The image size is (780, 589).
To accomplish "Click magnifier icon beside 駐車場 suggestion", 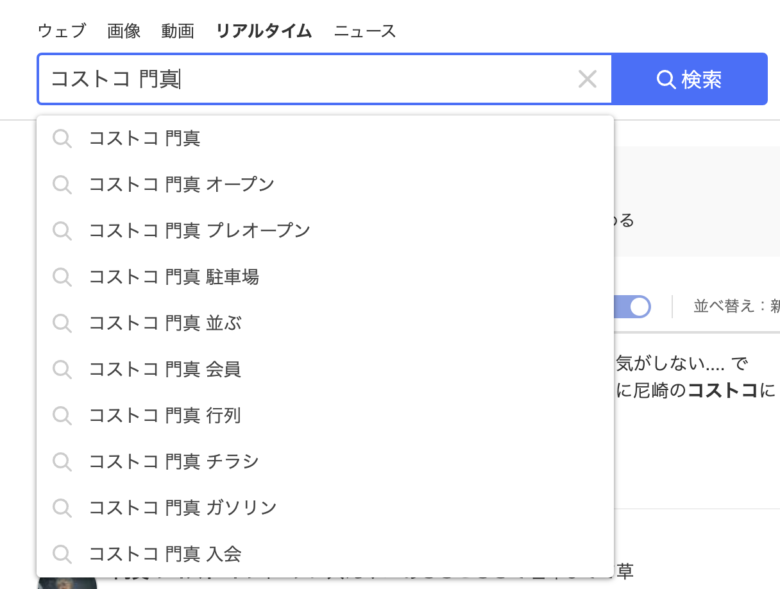I will tap(62, 278).
